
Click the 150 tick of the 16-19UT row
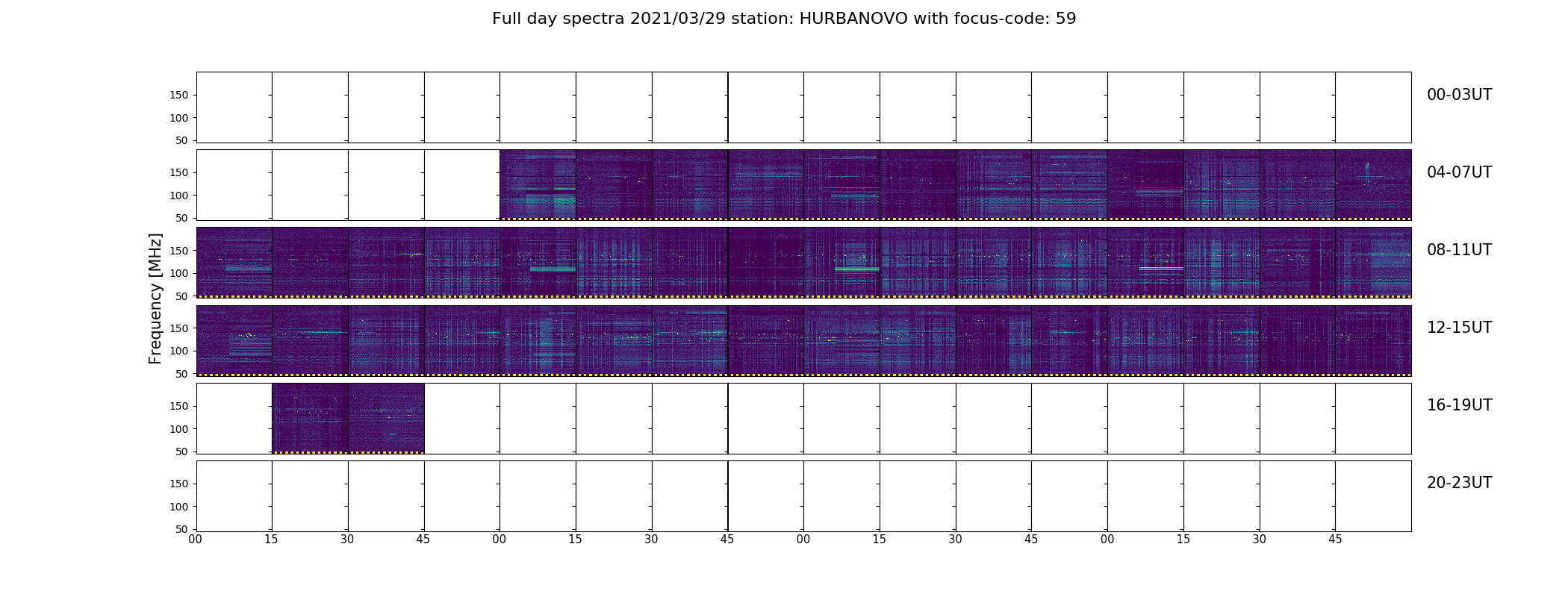point(179,406)
